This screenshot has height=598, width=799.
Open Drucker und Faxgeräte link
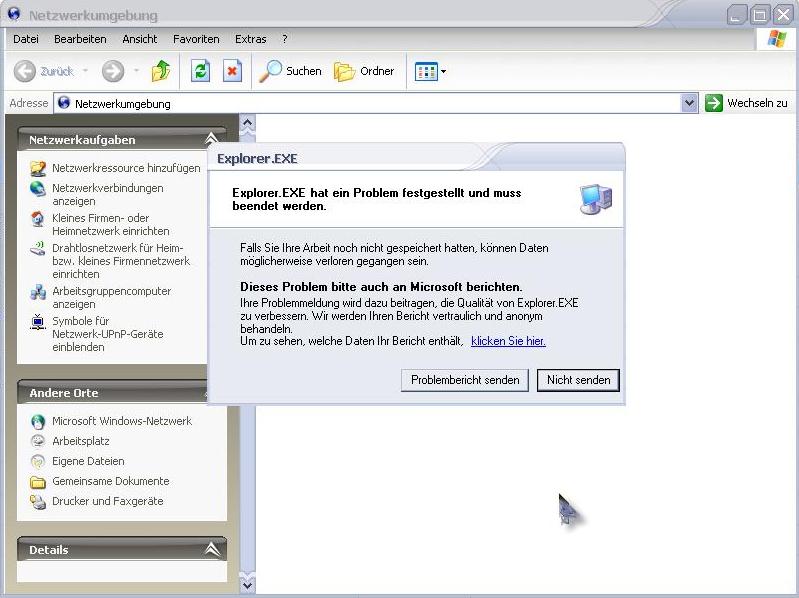pyautogui.click(x=108, y=501)
